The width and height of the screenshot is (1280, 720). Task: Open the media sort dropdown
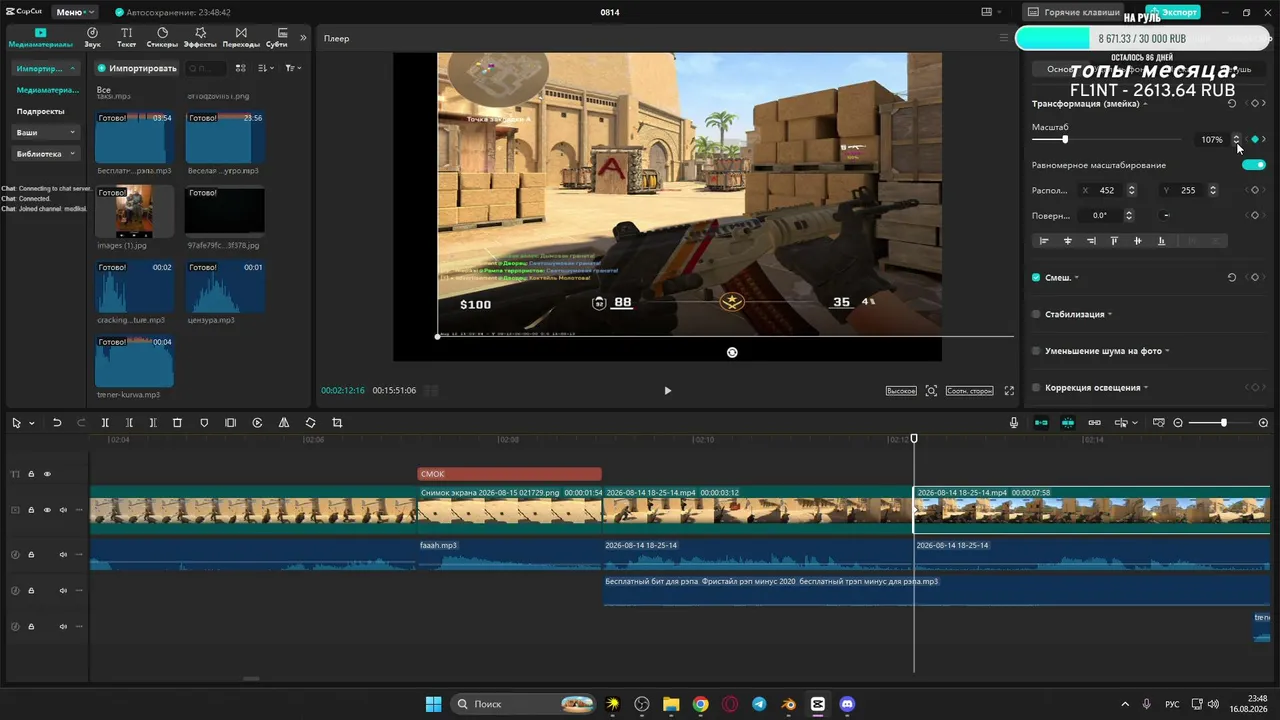pyautogui.click(x=266, y=68)
